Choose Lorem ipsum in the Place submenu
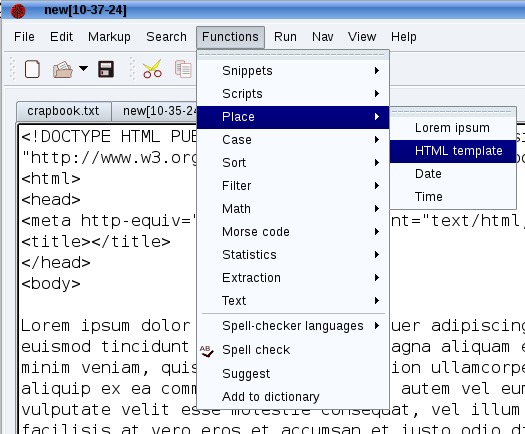This screenshot has width=525, height=434. [x=453, y=128]
